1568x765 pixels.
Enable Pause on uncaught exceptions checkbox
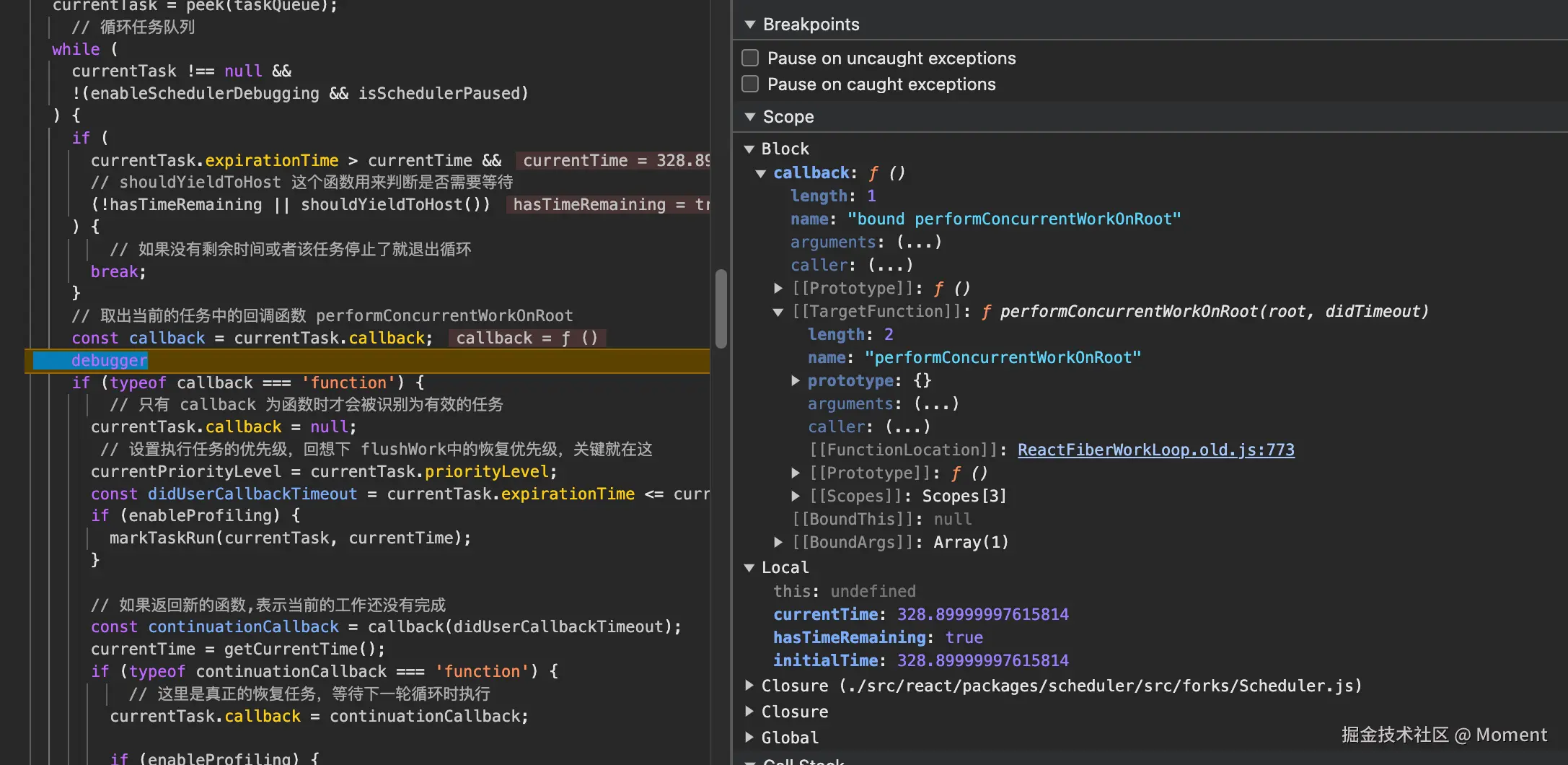pos(750,58)
